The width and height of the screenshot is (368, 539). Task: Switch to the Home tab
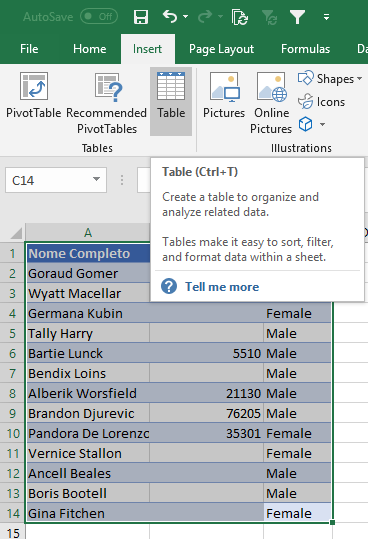90,49
